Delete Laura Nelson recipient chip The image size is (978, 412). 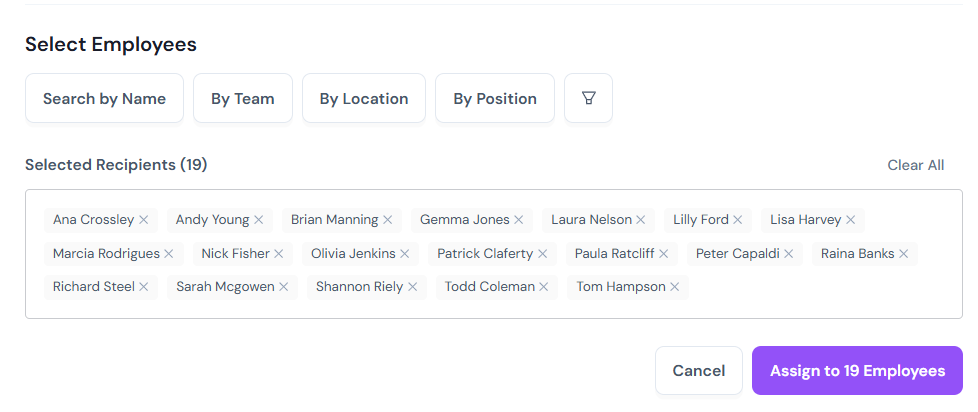[x=641, y=220]
